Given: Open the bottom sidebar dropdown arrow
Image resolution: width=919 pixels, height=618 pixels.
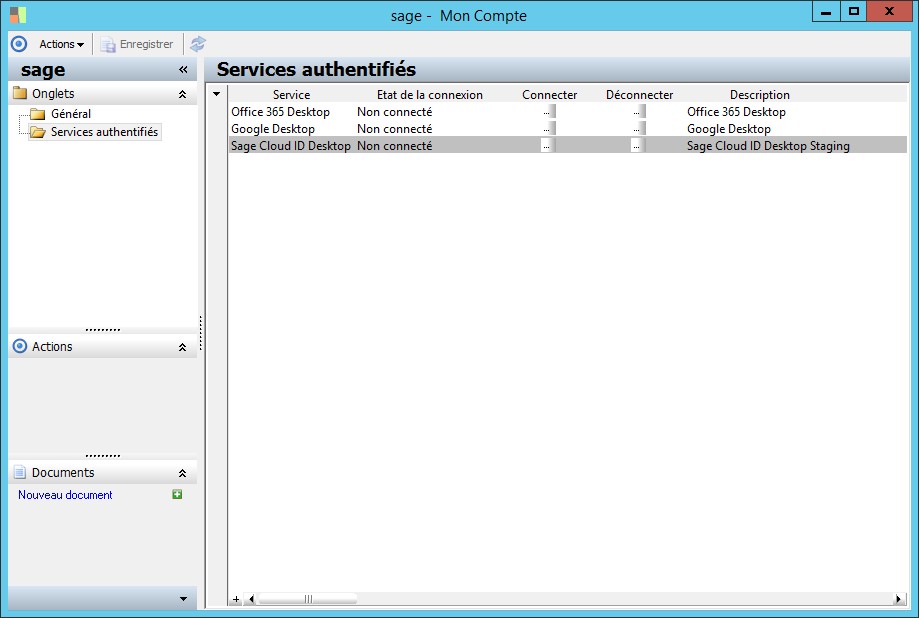Looking at the screenshot, I should [x=183, y=599].
